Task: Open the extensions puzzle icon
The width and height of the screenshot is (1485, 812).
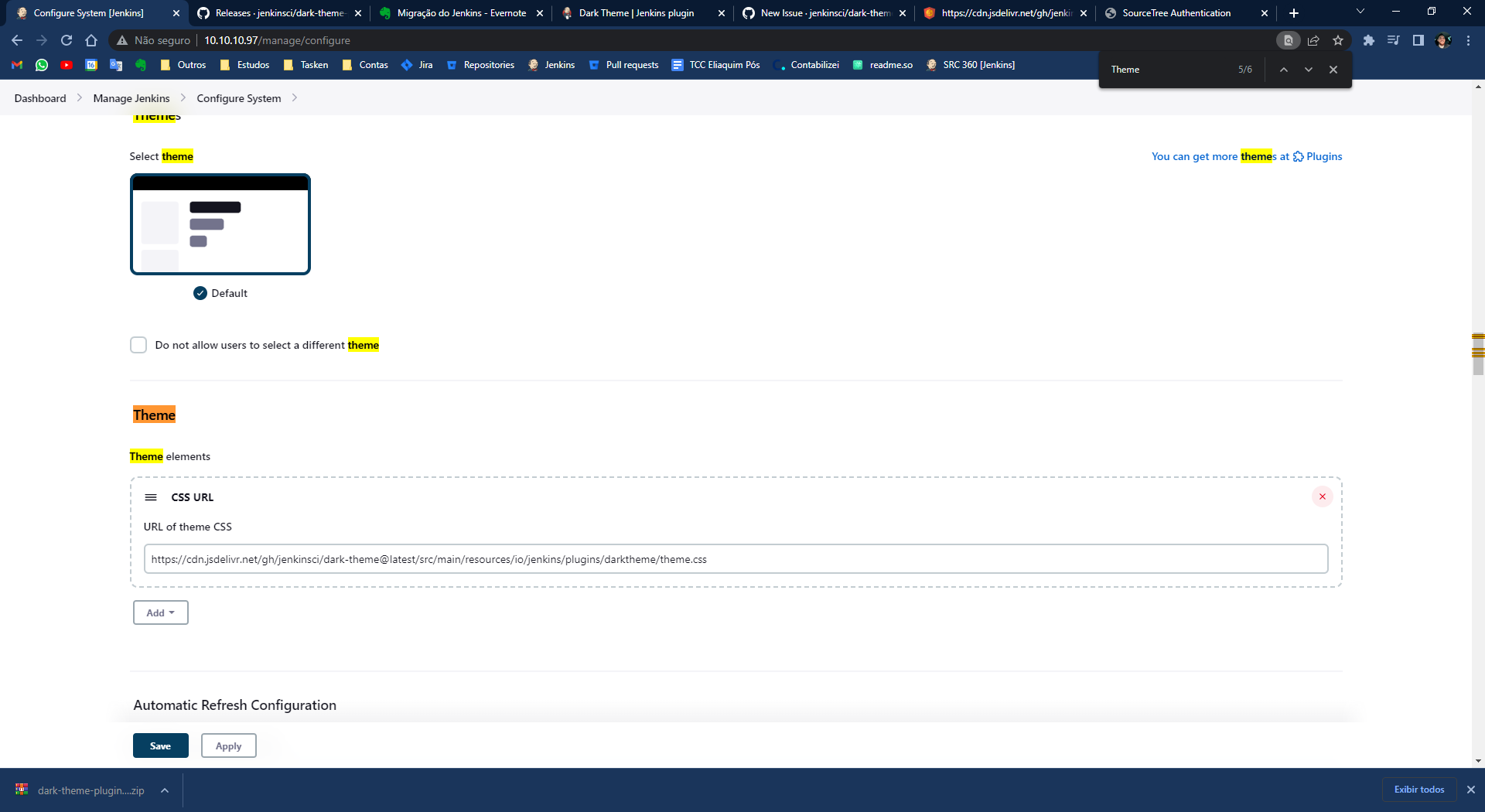Action: click(x=1369, y=40)
